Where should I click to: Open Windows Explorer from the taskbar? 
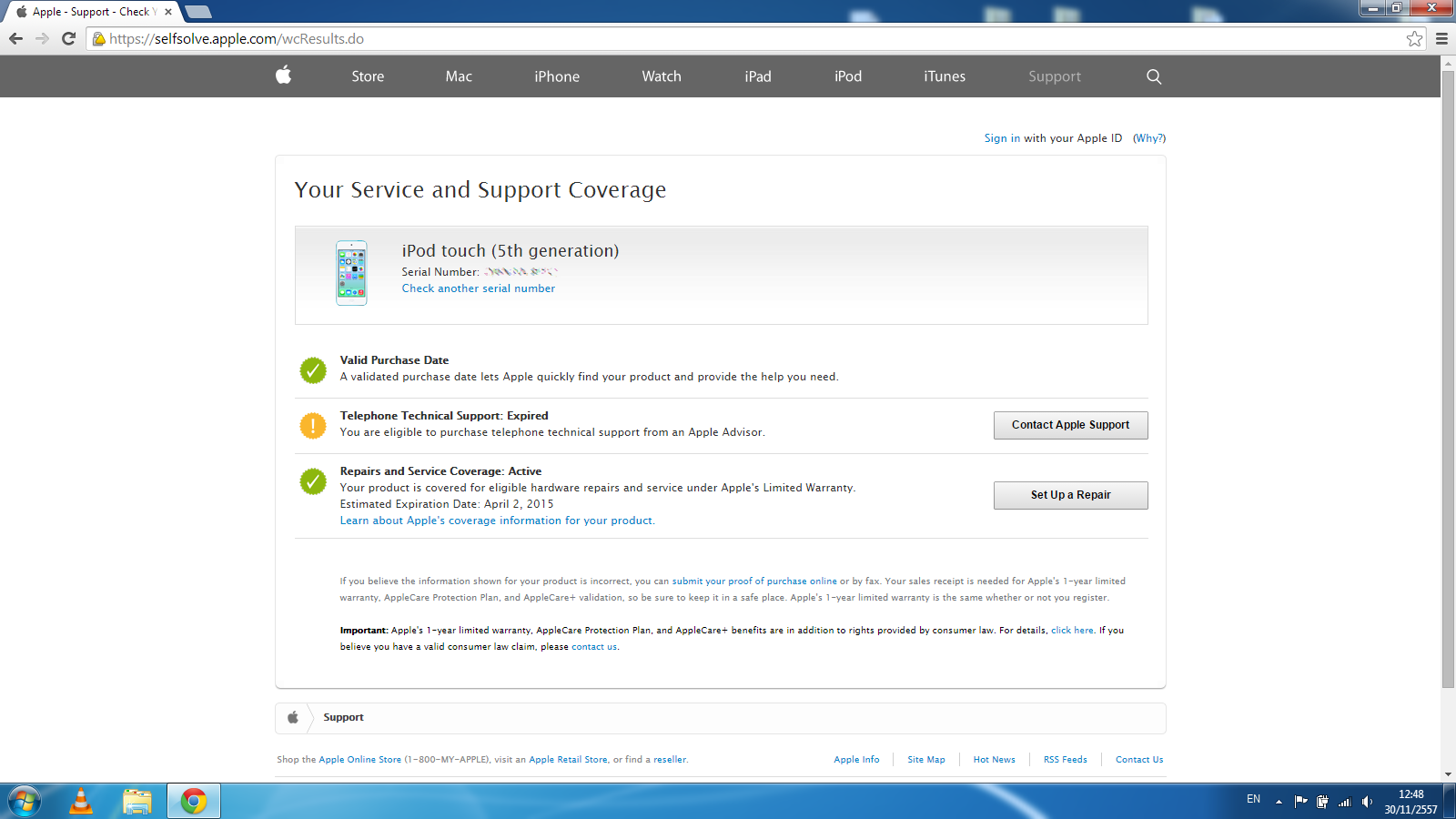click(x=137, y=802)
